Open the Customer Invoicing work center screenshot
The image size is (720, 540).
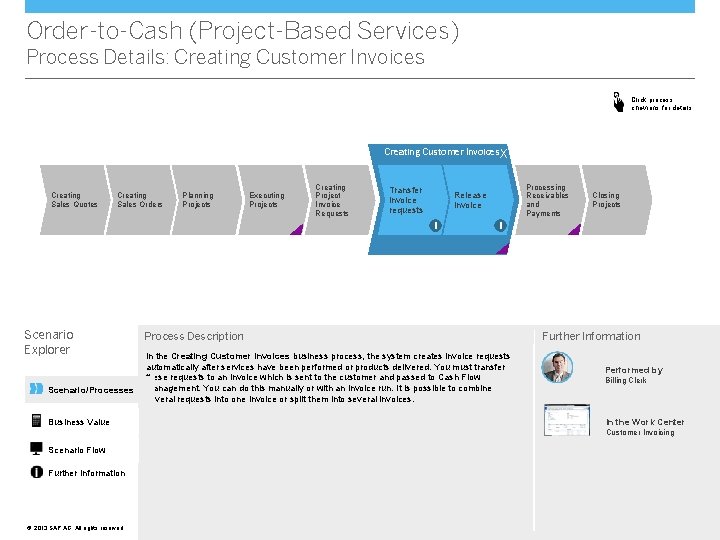[x=567, y=420]
